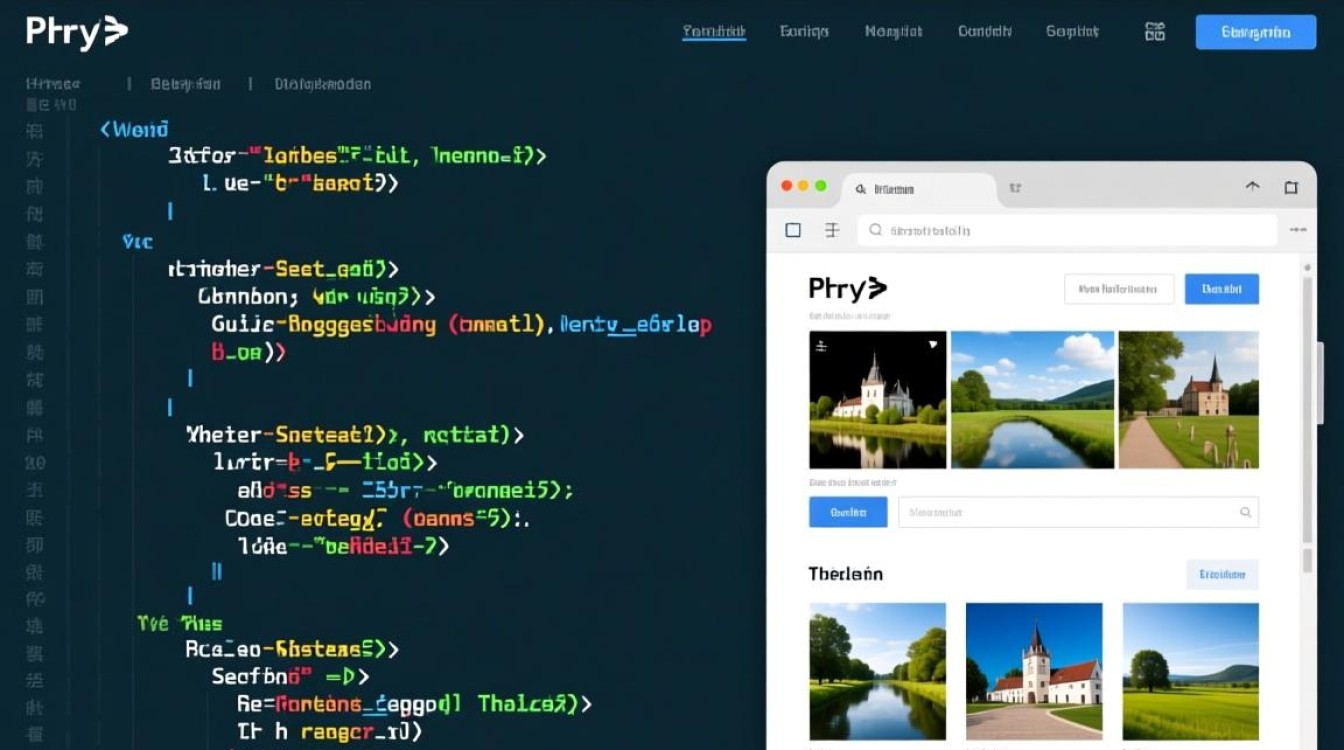This screenshot has height=750, width=1344.
Task: Click the download icon on the dark church thumbnail
Action: pos(935,345)
